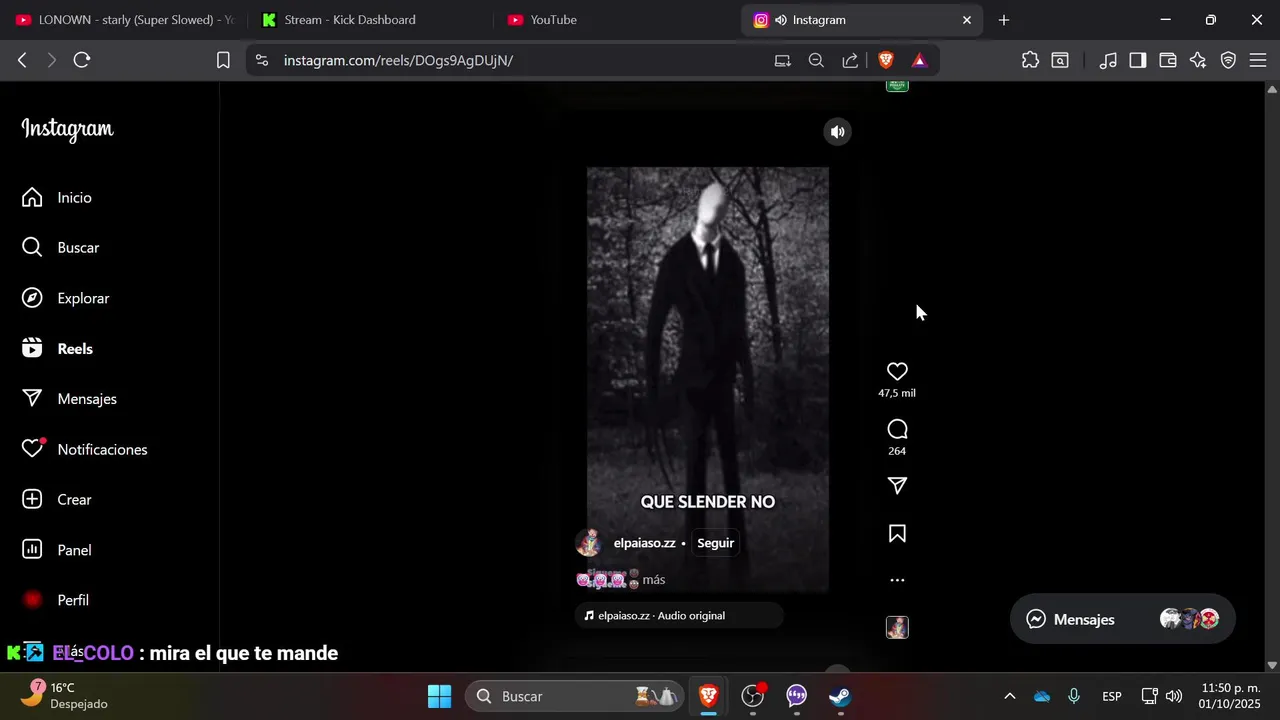The height and width of the screenshot is (720, 1280).
Task: Save the reel with bookmark icon
Action: (x=897, y=534)
